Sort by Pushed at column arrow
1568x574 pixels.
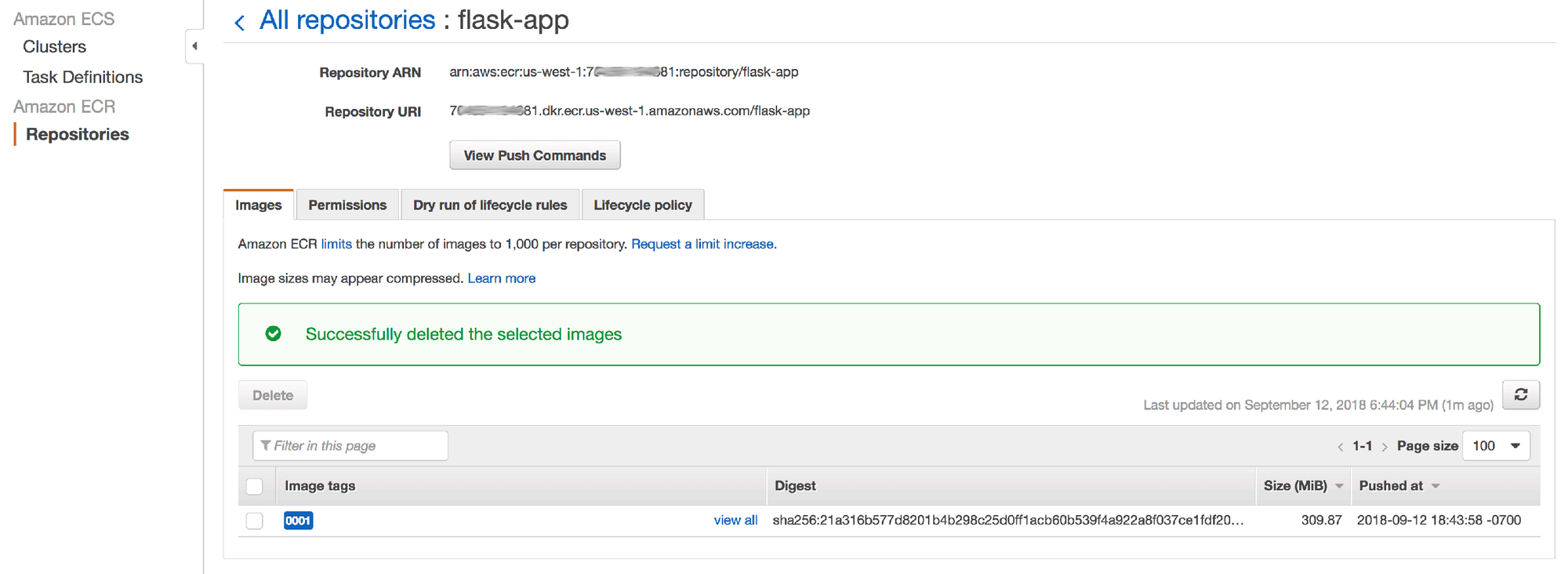click(1436, 486)
